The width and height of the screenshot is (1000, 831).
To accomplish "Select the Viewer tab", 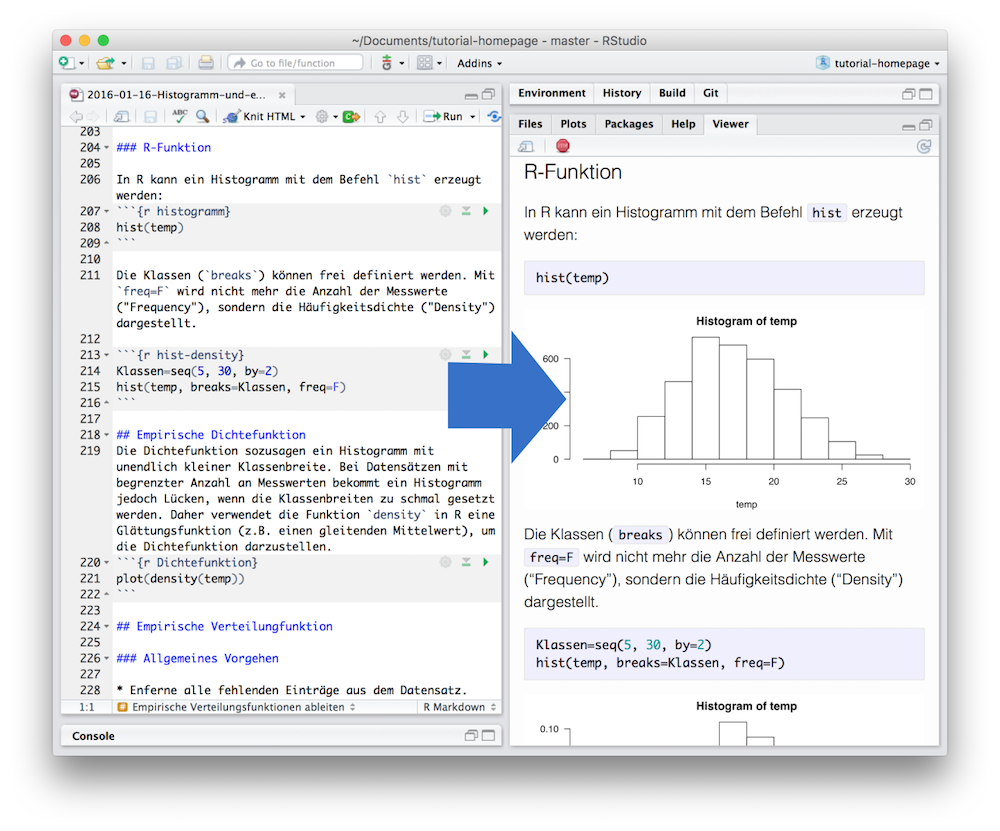I will [730, 124].
